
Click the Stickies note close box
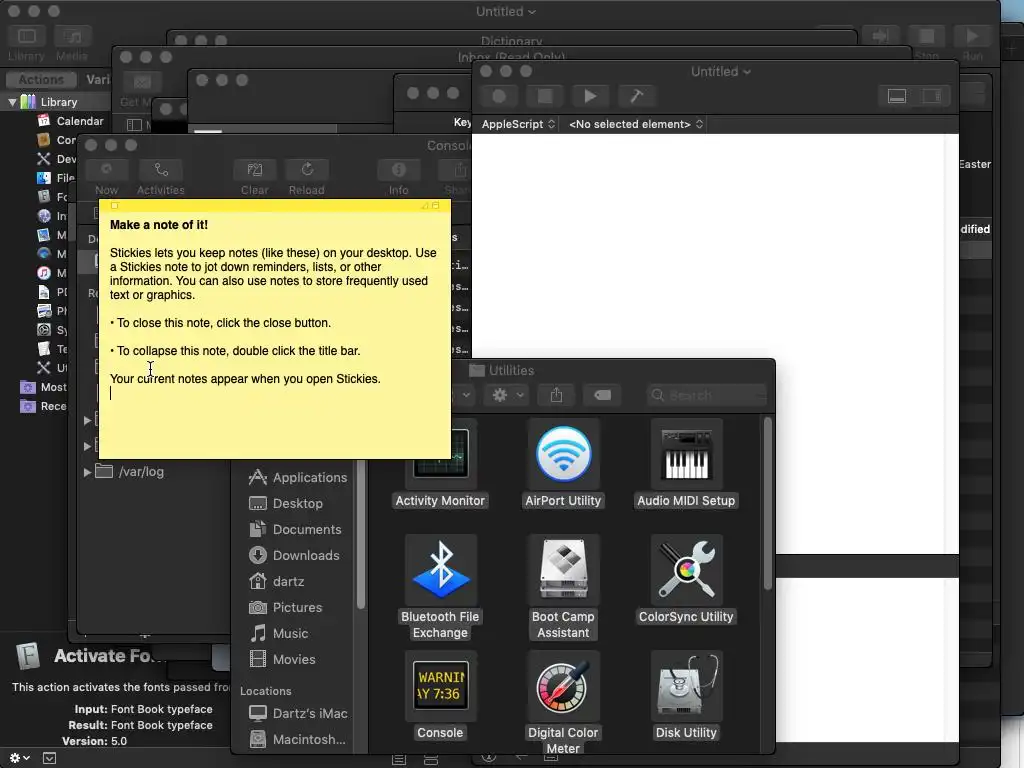[114, 206]
